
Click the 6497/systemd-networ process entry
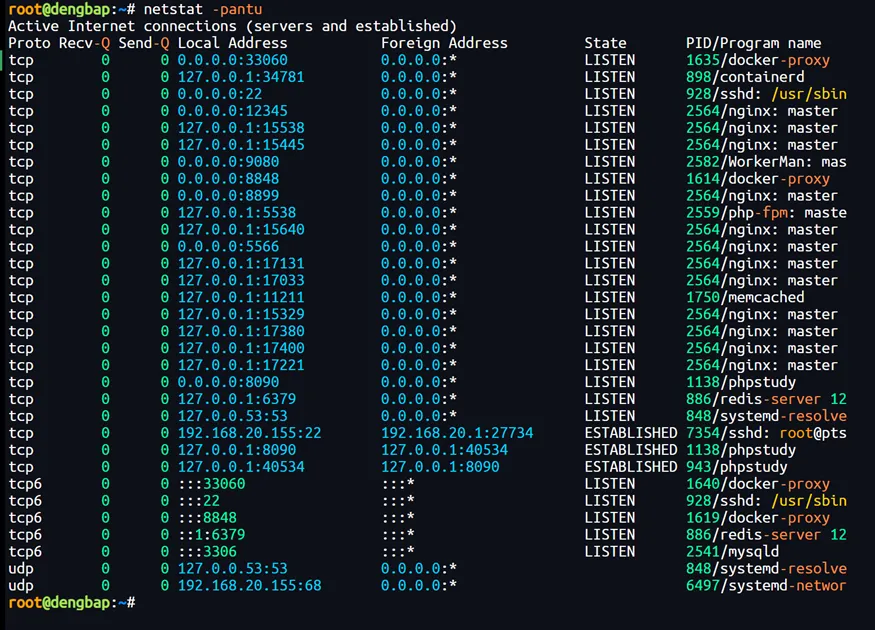coord(766,585)
